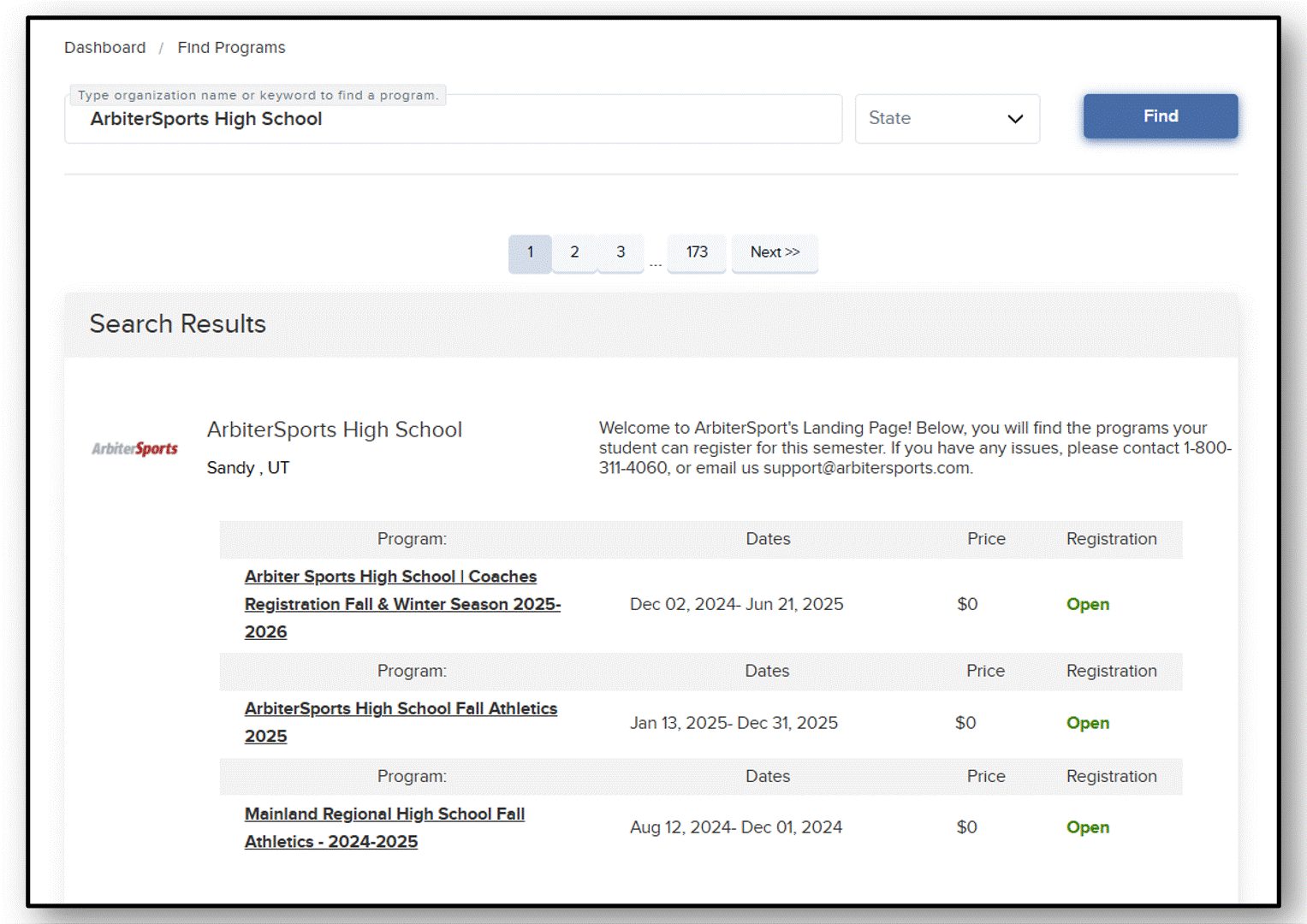This screenshot has height=924, width=1307.
Task: Click the Sandy, UT location text
Action: (248, 468)
